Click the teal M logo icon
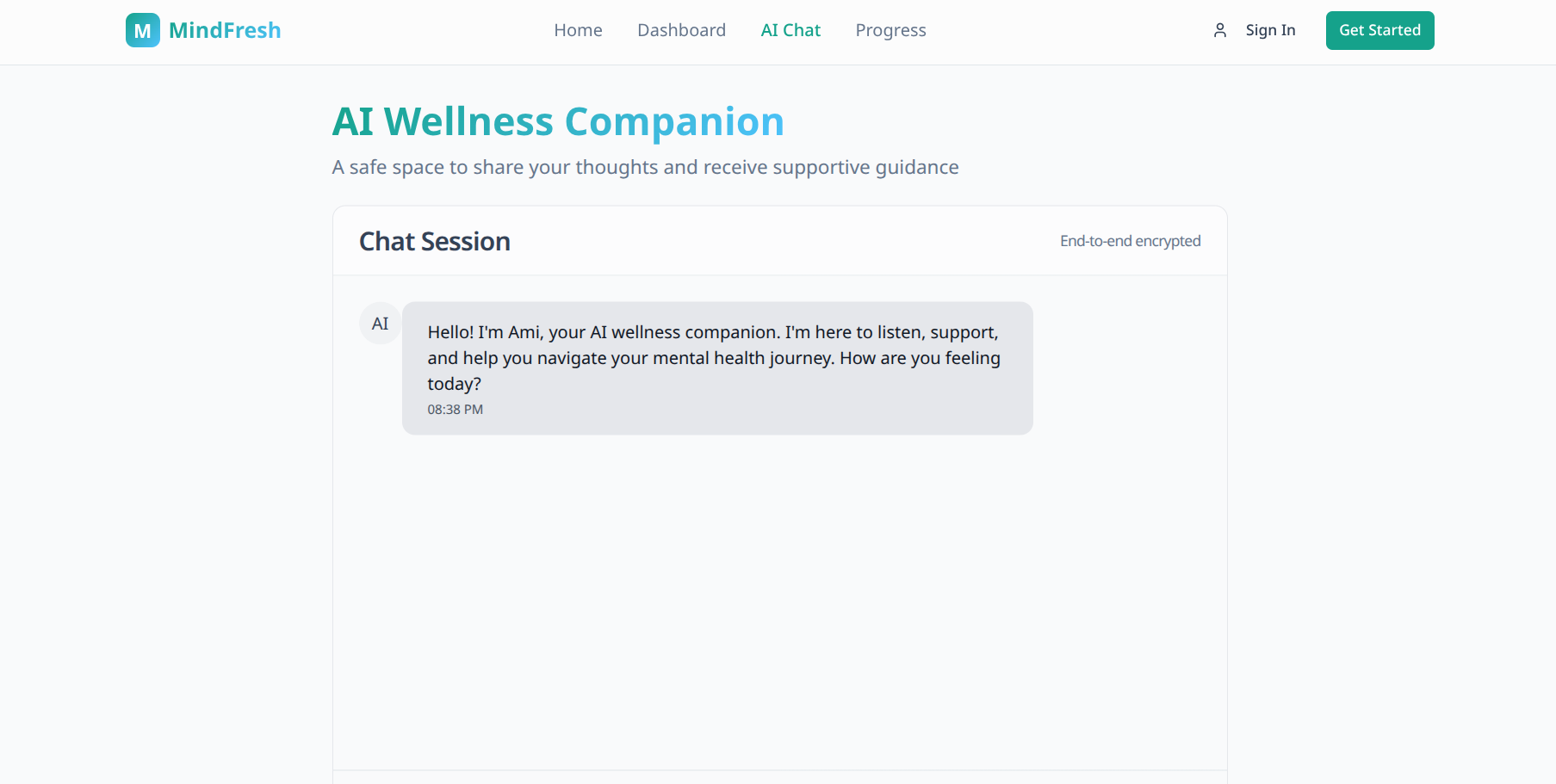Screen dimensions: 1556x784 [142, 30]
